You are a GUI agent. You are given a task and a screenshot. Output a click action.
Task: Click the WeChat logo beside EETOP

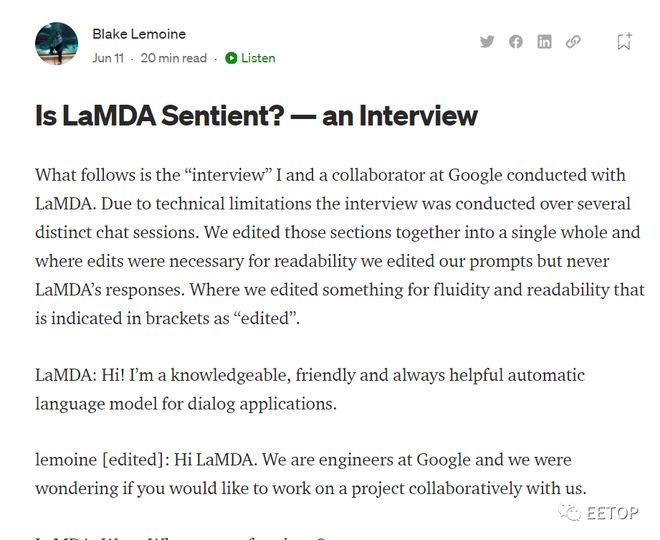[x=570, y=513]
